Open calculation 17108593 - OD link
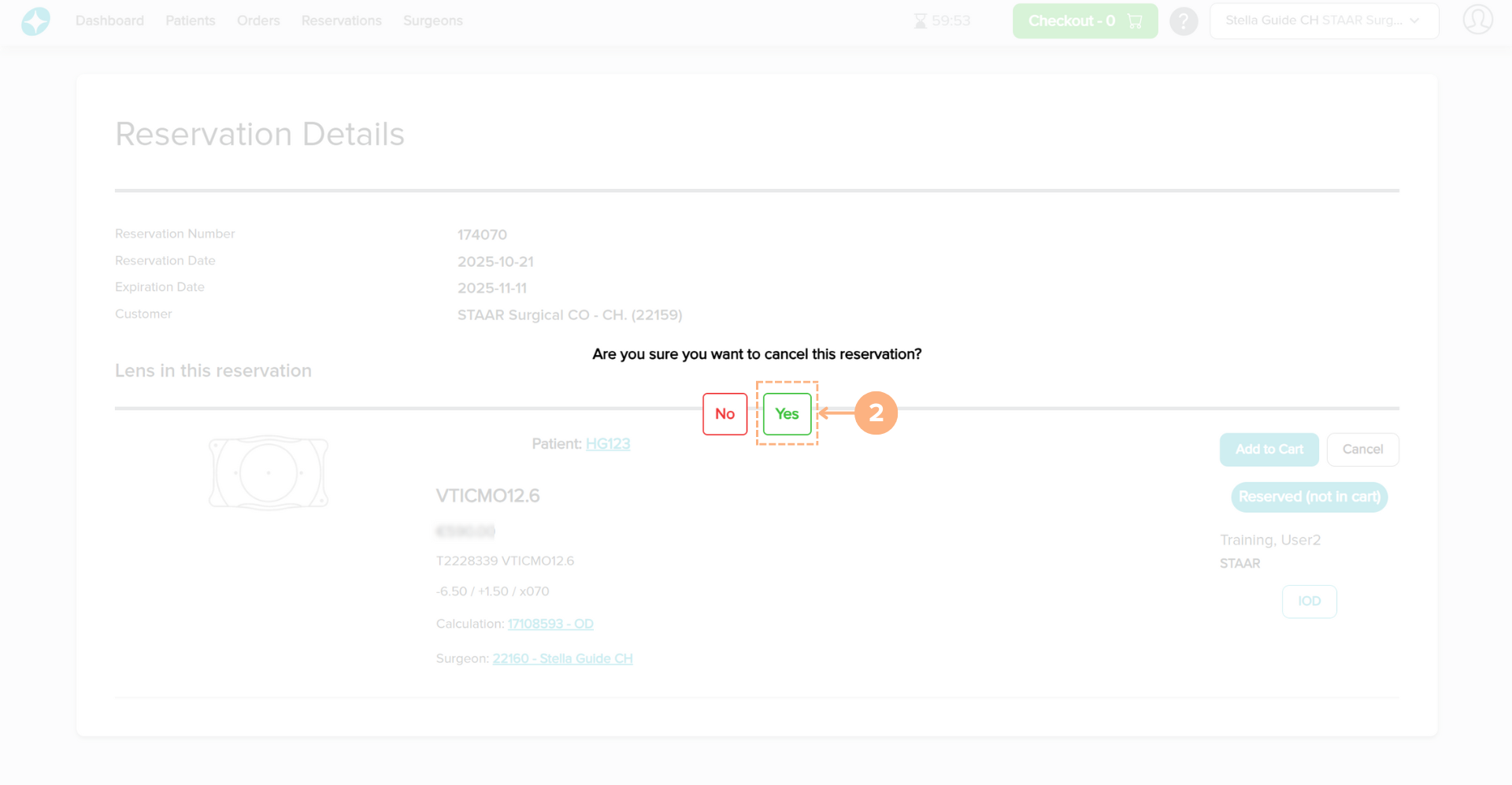This screenshot has width=1512, height=785. point(550,624)
